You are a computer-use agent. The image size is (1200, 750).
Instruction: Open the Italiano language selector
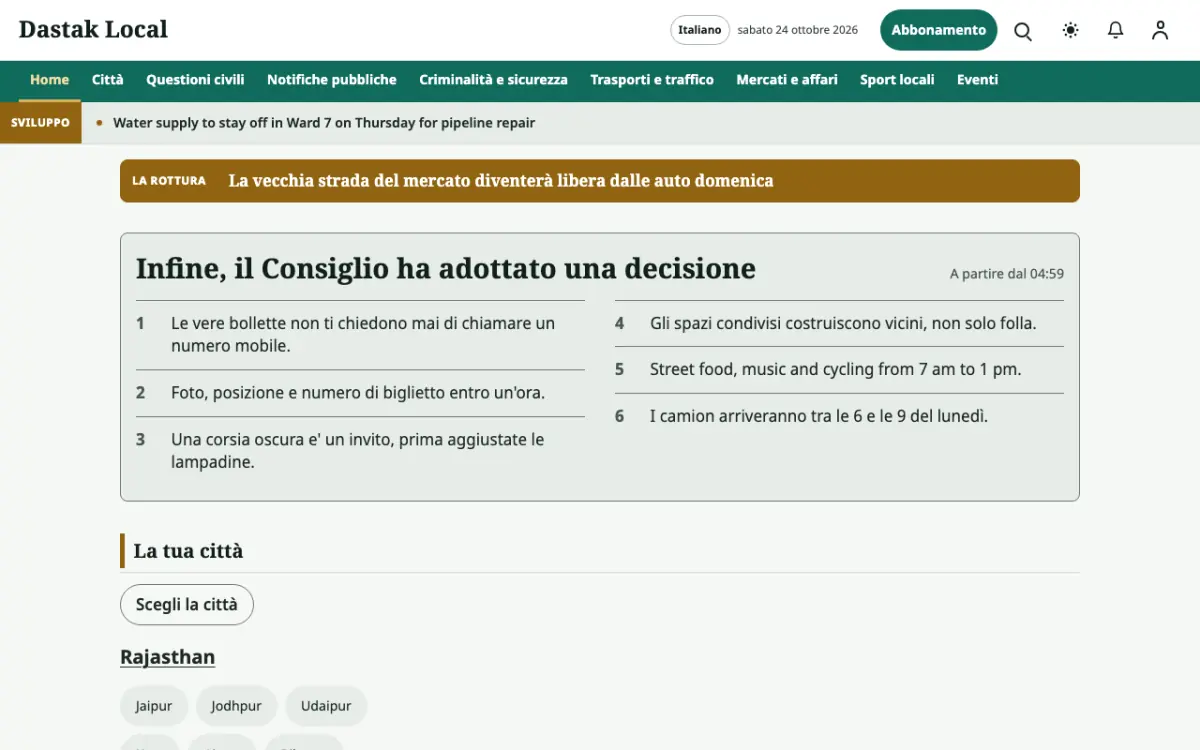700,30
